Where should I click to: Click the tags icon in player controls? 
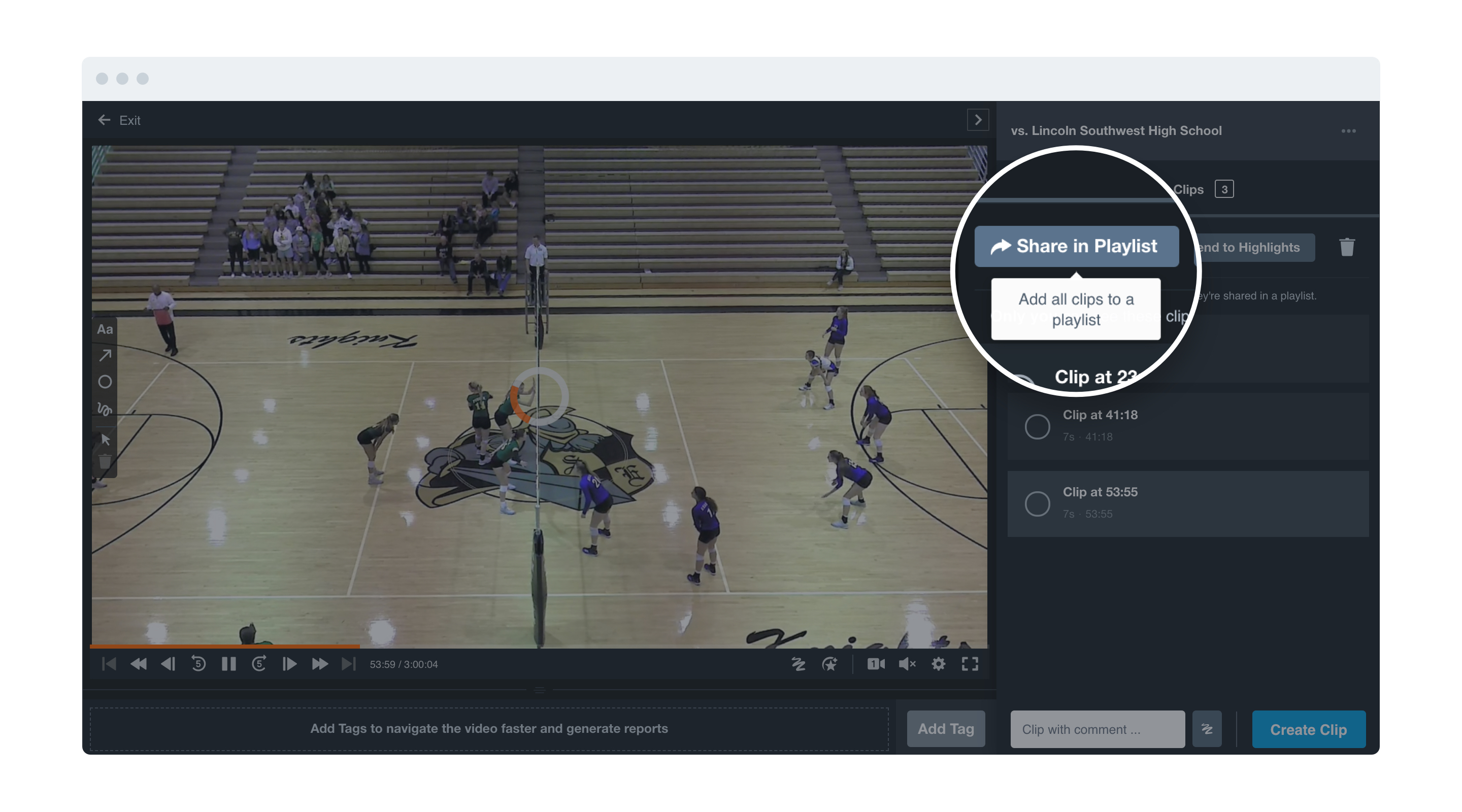799,664
